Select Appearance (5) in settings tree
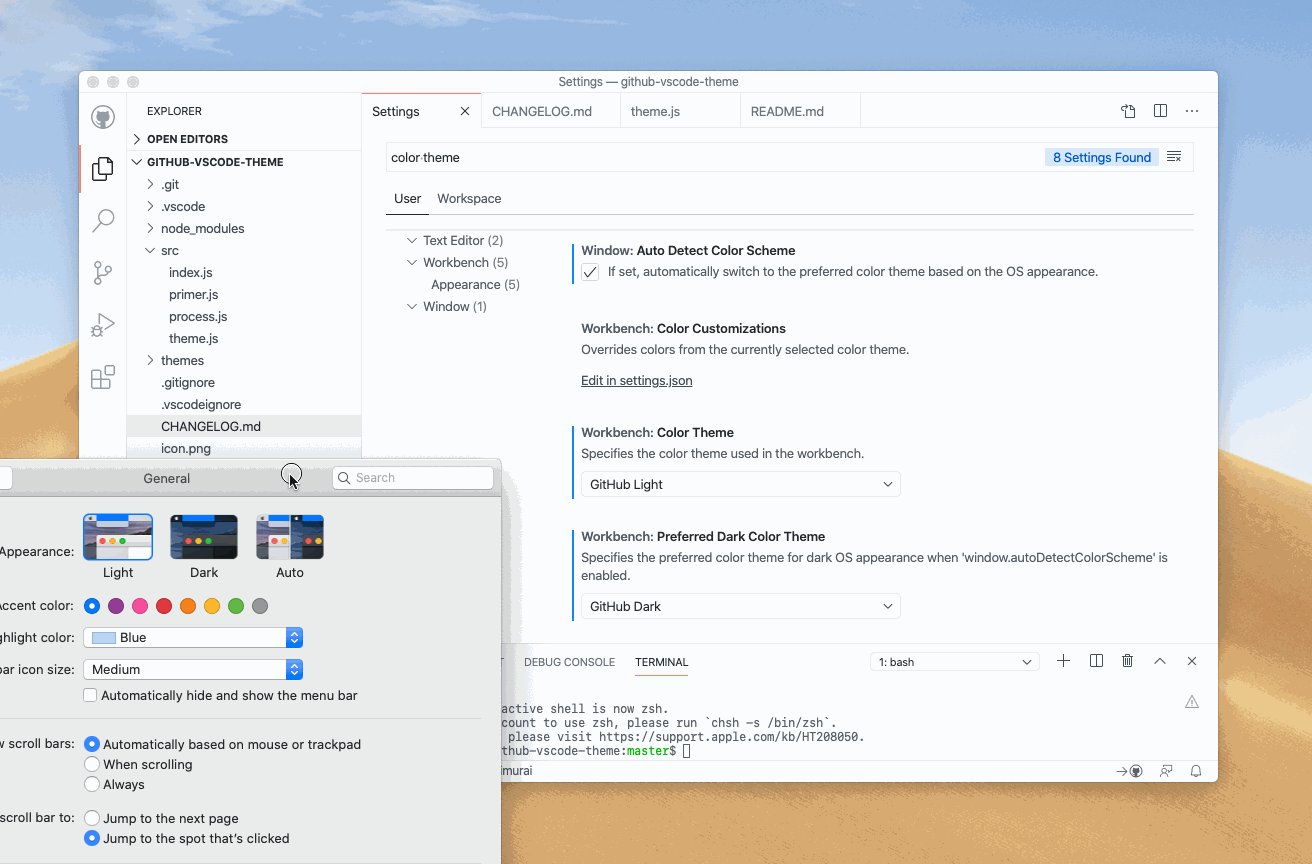The width and height of the screenshot is (1312, 864). tap(475, 285)
